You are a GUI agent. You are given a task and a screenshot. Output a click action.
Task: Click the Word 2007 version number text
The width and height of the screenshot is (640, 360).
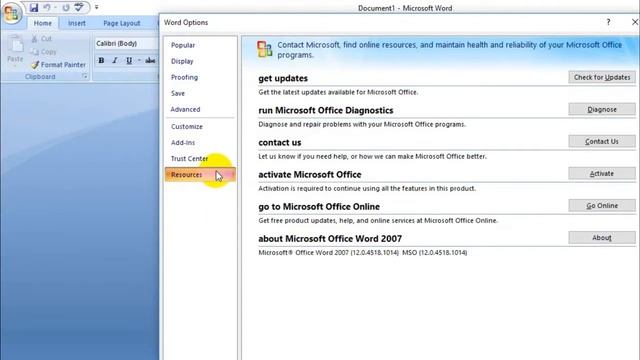click(x=362, y=253)
